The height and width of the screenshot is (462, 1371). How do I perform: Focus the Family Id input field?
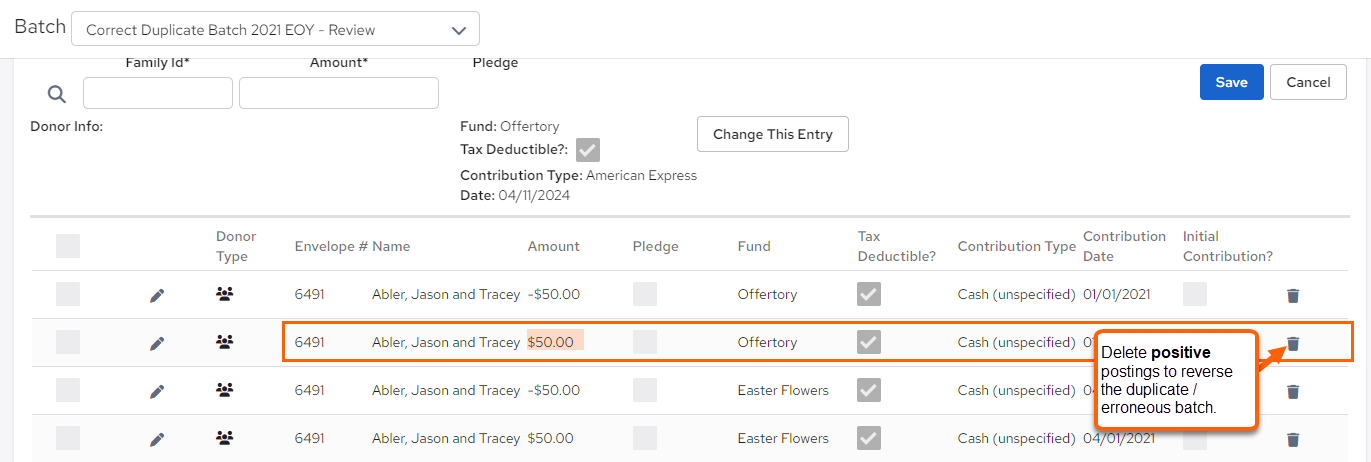coord(158,93)
